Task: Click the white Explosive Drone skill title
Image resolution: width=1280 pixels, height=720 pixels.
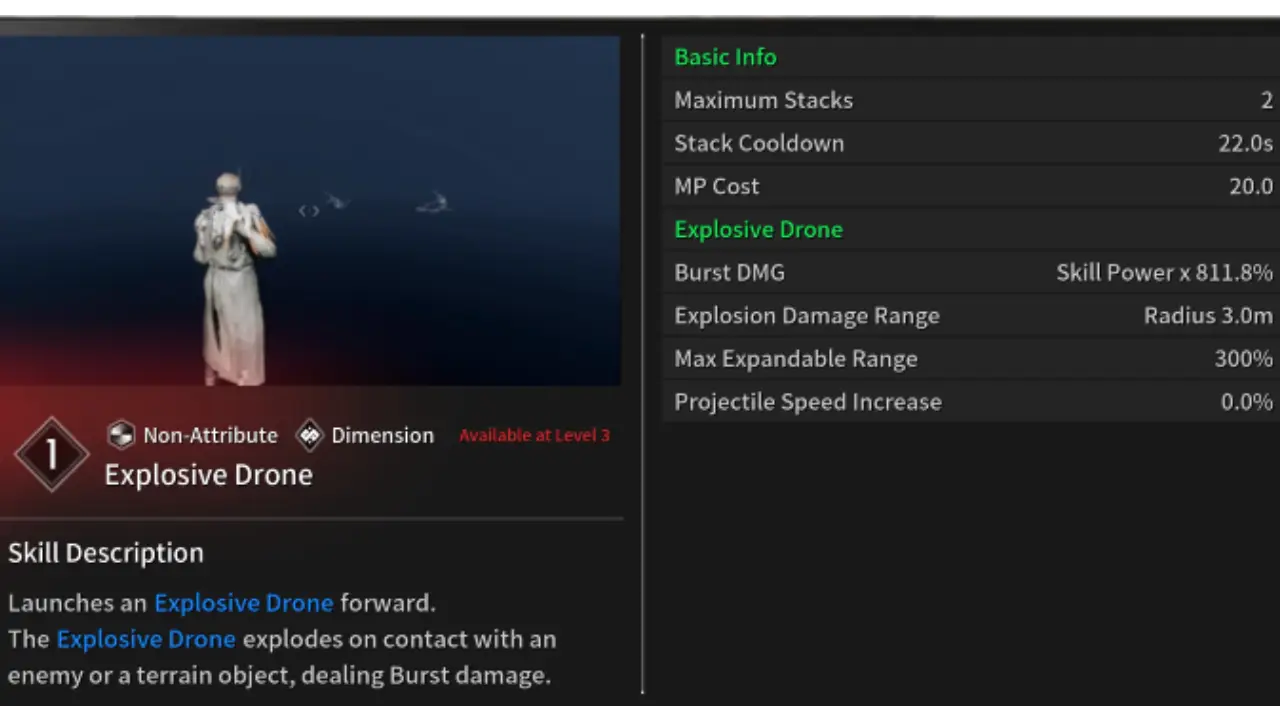Action: (x=208, y=475)
